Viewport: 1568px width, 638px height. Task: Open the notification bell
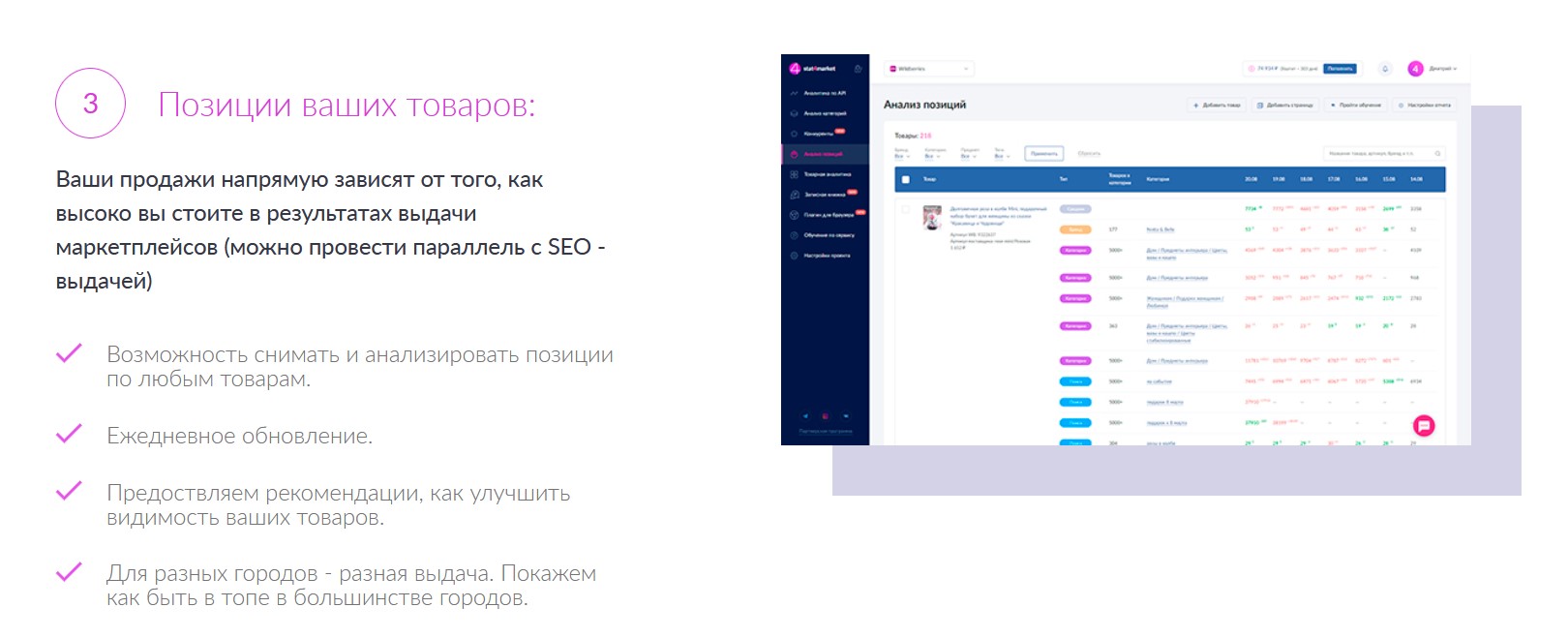[1385, 69]
